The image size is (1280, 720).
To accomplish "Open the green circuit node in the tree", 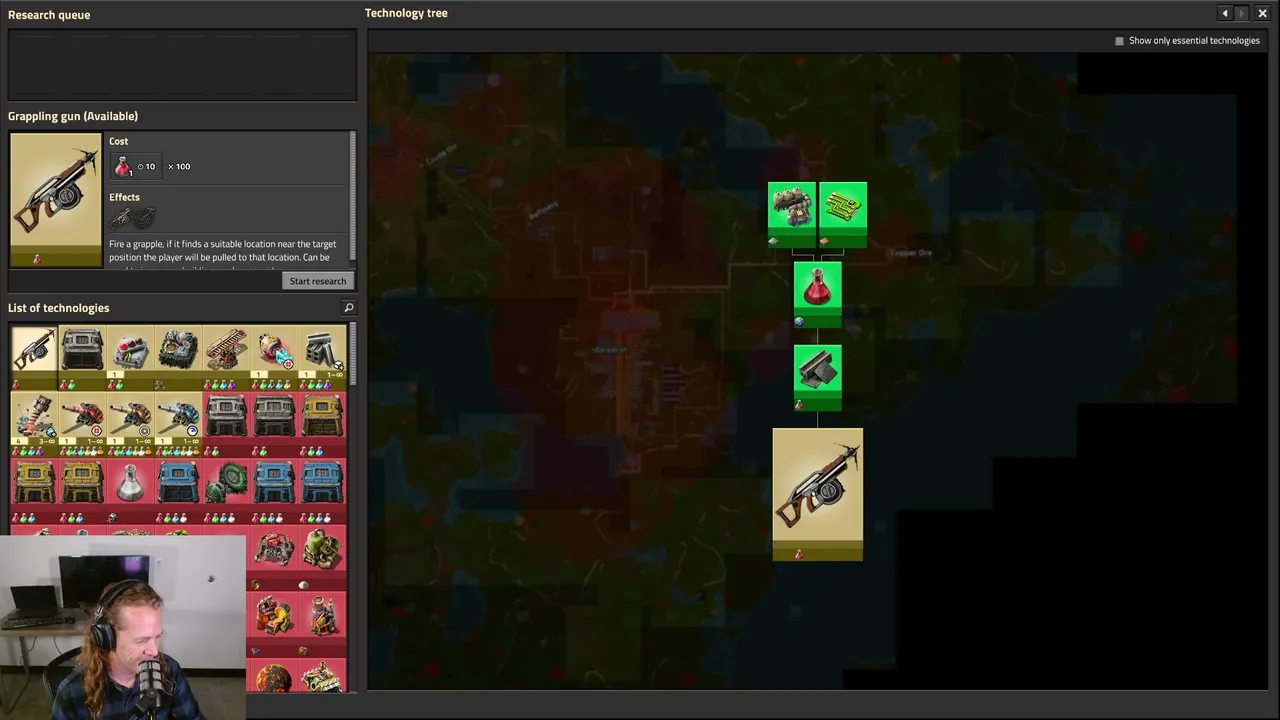I will pyautogui.click(x=843, y=214).
